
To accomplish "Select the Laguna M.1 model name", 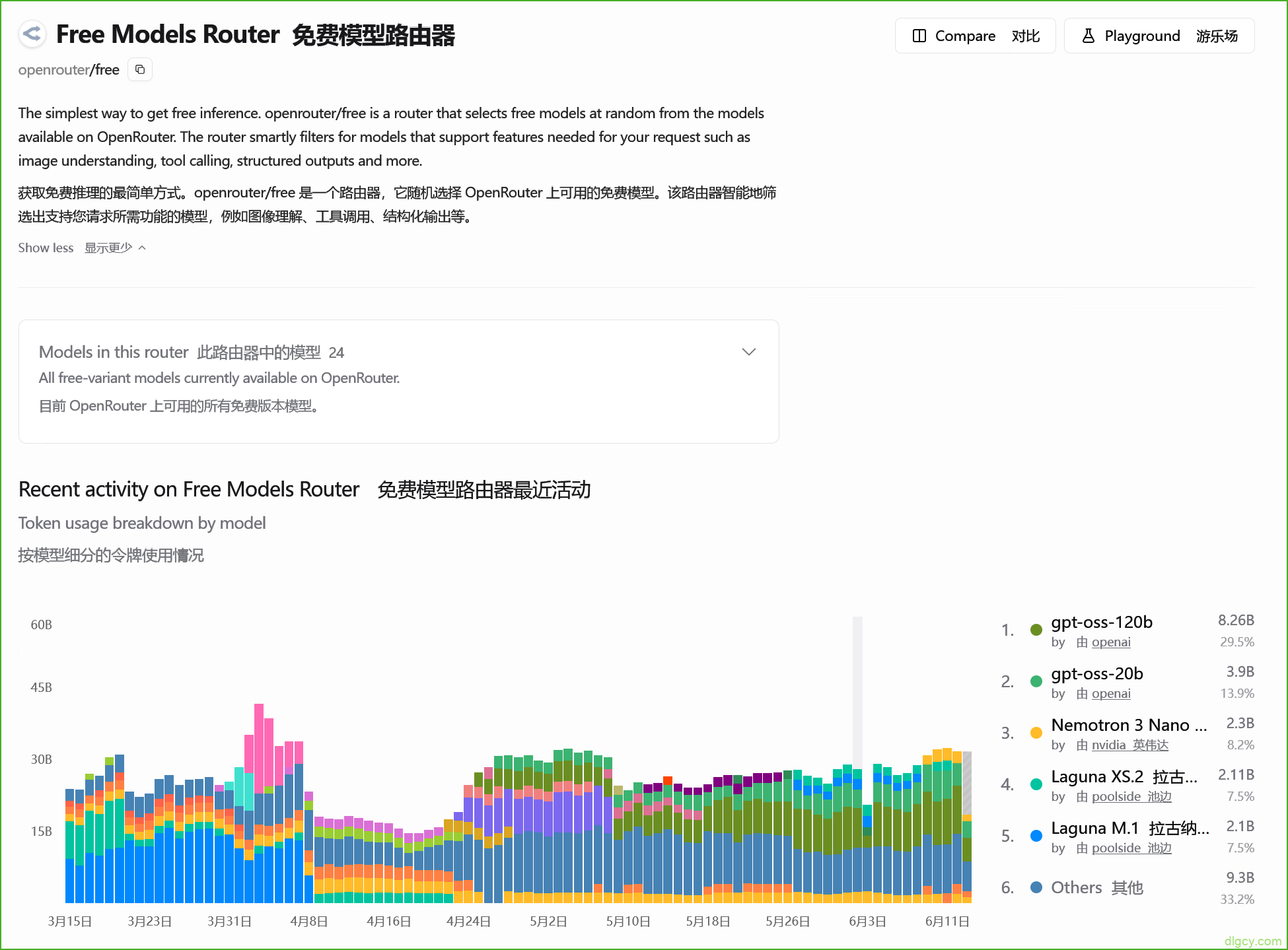I will 1130,828.
